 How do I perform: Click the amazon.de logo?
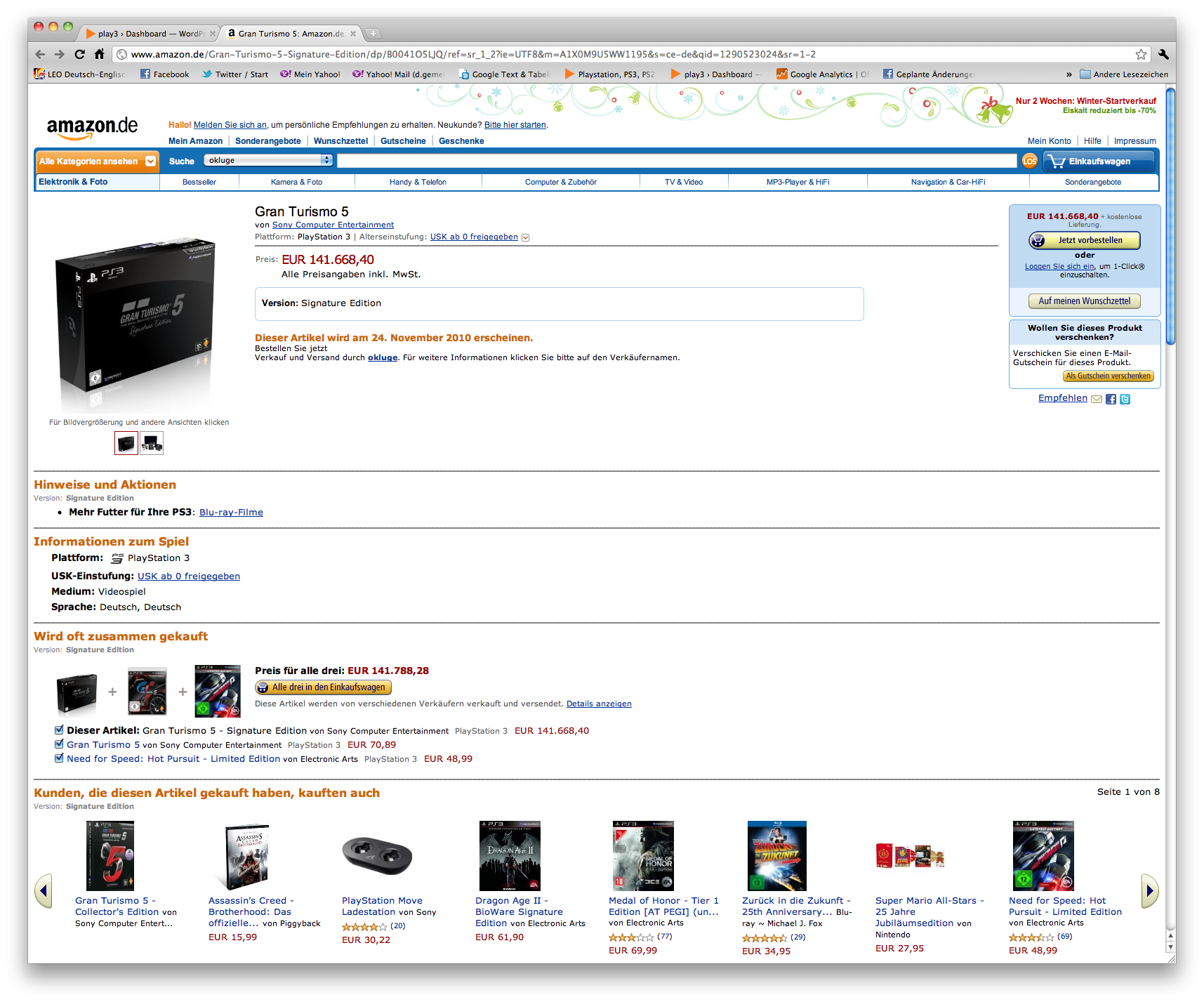[93, 128]
